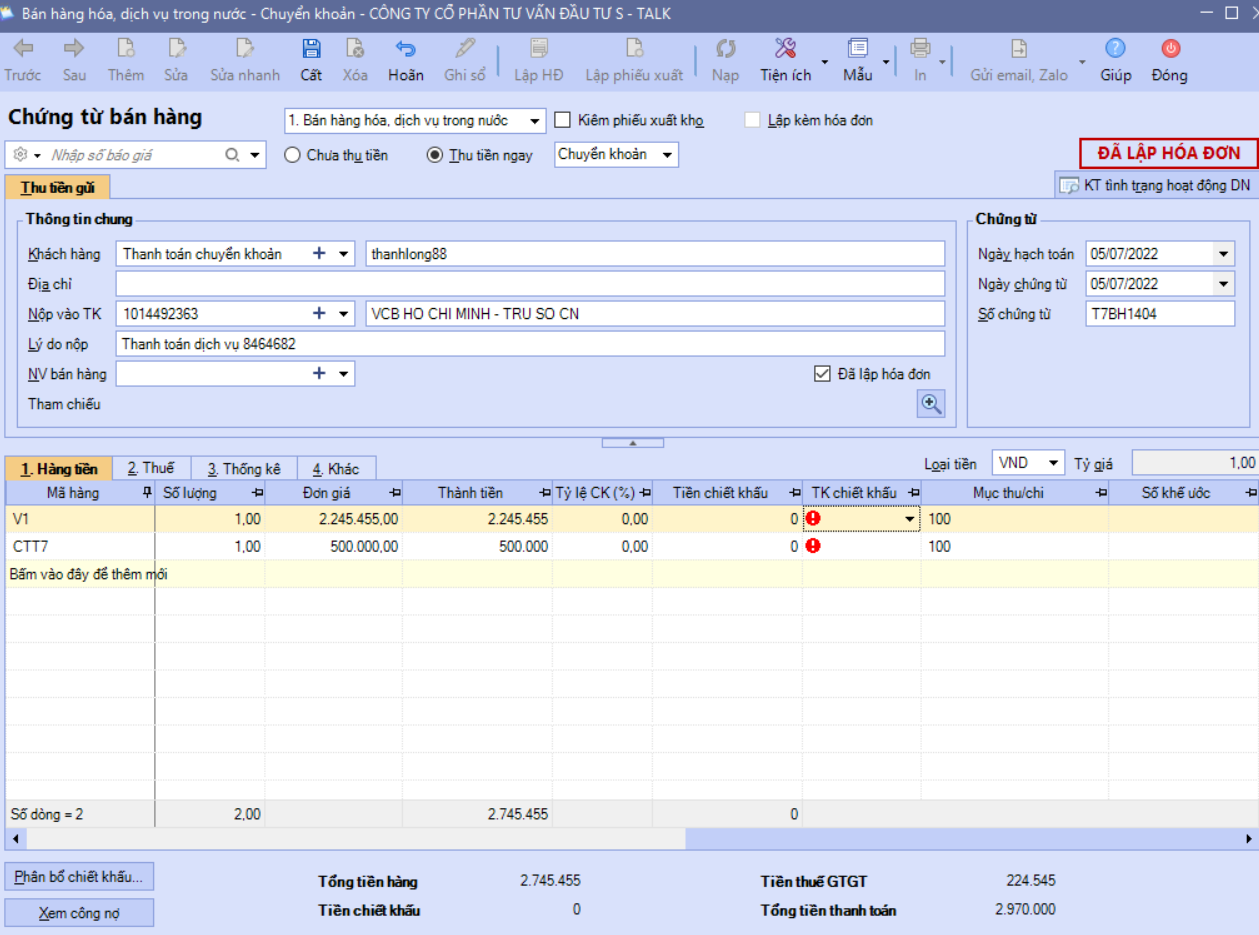Click the plus icon beside Nộp vào TK
The width and height of the screenshot is (1259, 935).
(320, 314)
